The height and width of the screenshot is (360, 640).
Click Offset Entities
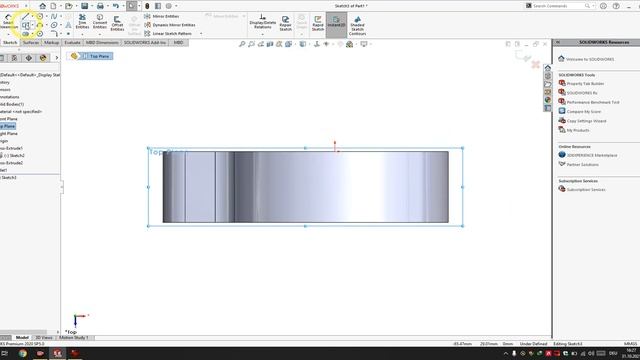pyautogui.click(x=117, y=23)
